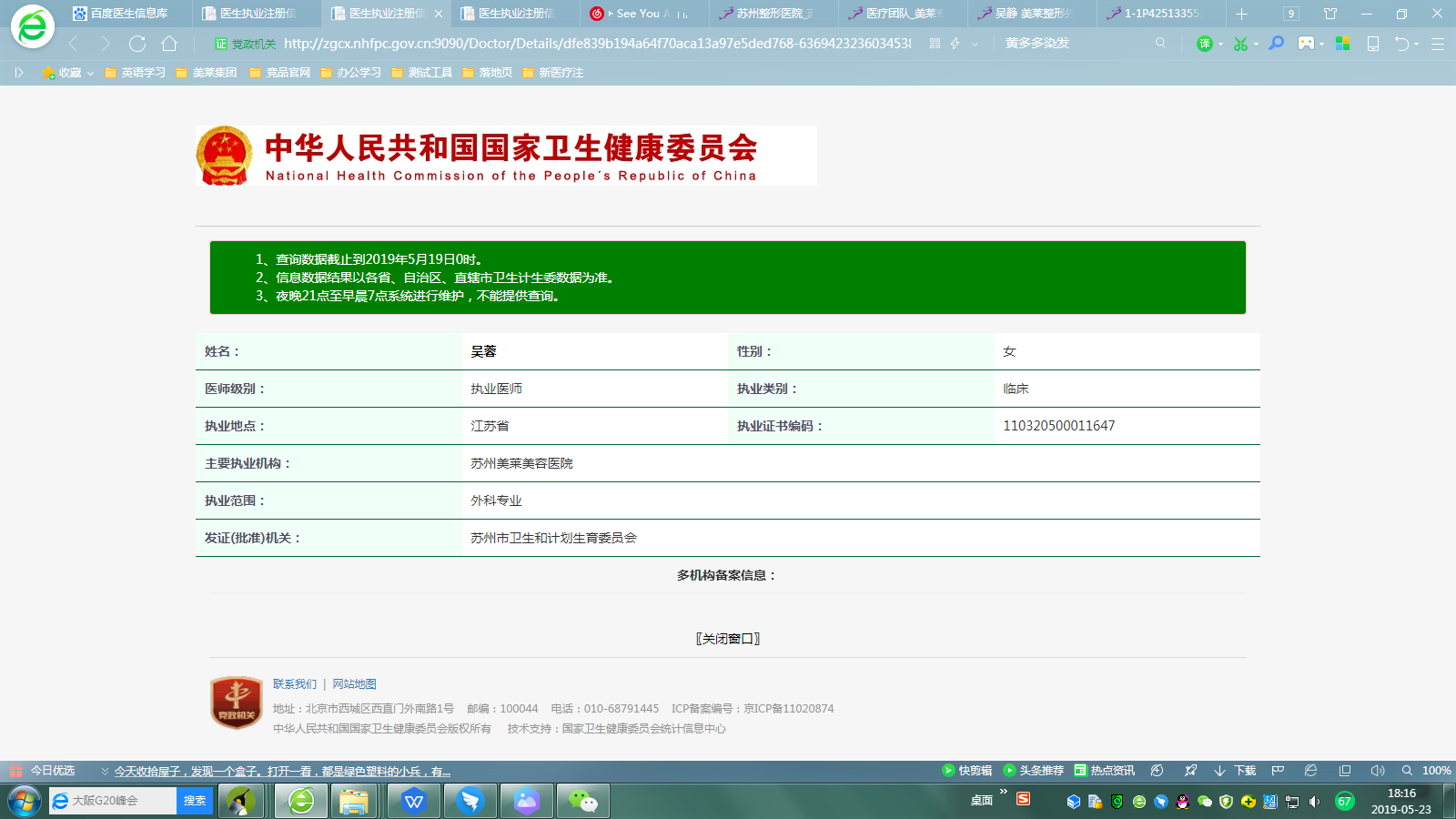The image size is (1456, 819).
Task: Open the gamepad games icon
Action: point(1306,44)
